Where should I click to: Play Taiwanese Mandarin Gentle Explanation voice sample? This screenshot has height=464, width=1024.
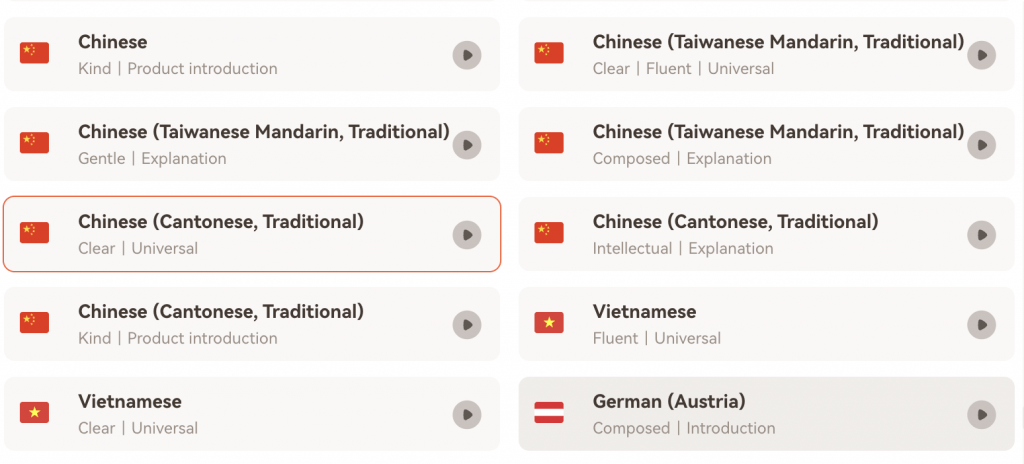pyautogui.click(x=467, y=145)
